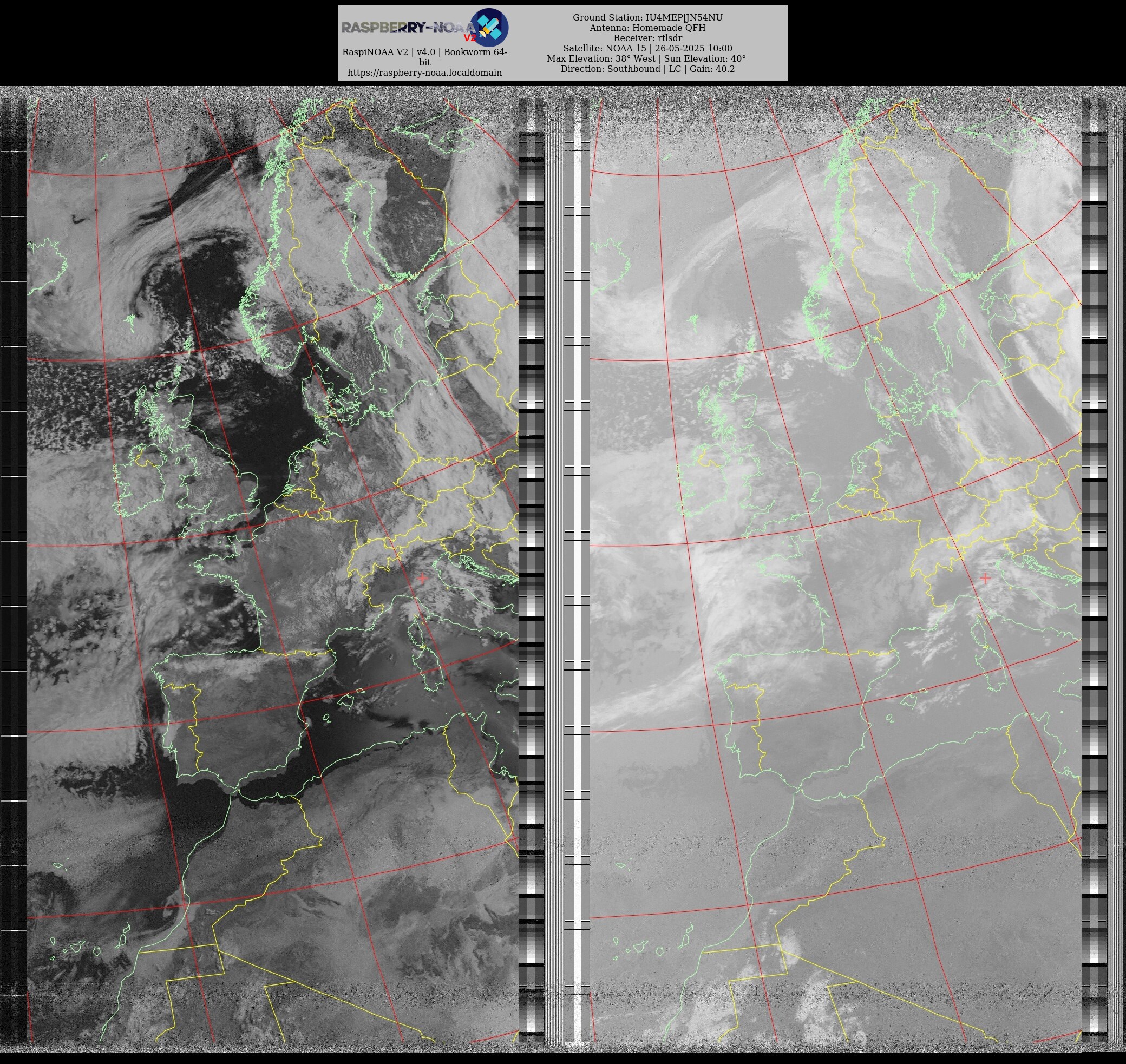Click the Raspberry-NOAA V2 satellite logo
This screenshot has width=1126, height=1064.
pos(489,27)
